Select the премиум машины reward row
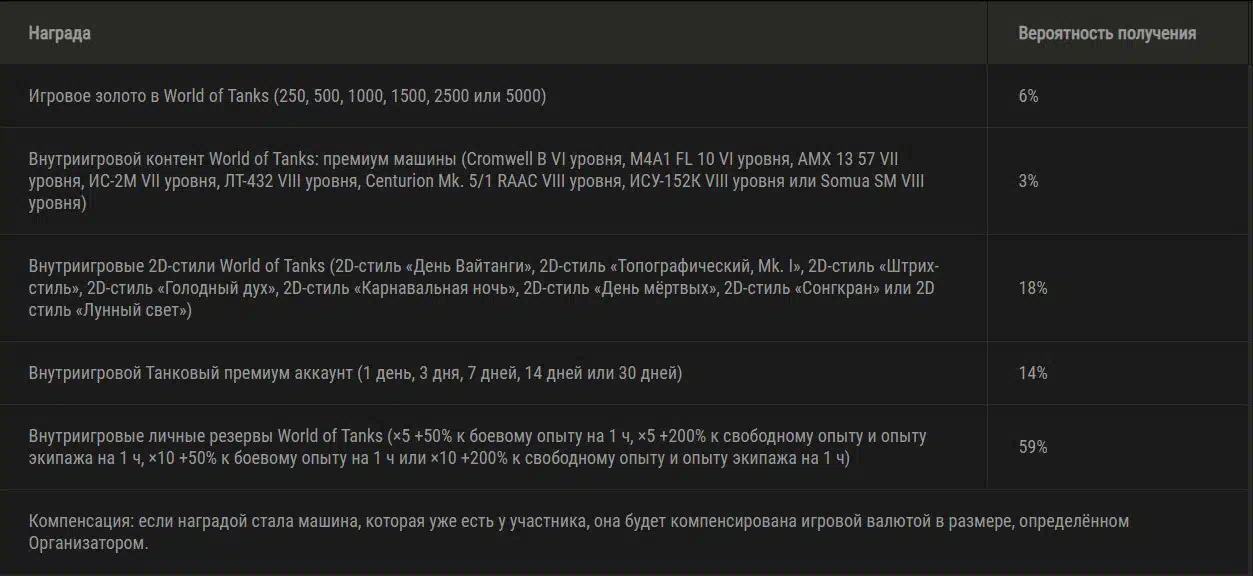The image size is (1253, 576). click(626, 181)
